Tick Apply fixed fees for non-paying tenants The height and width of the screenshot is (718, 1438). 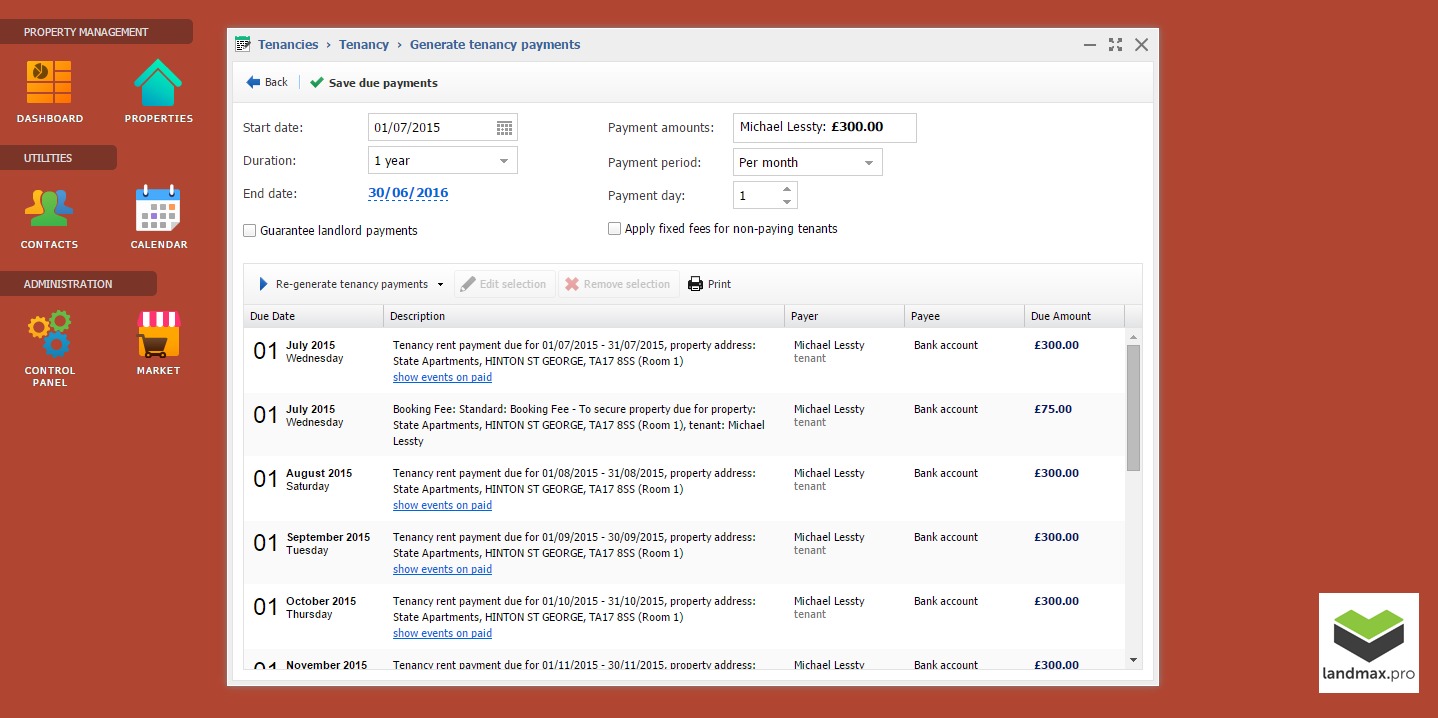pyautogui.click(x=615, y=229)
